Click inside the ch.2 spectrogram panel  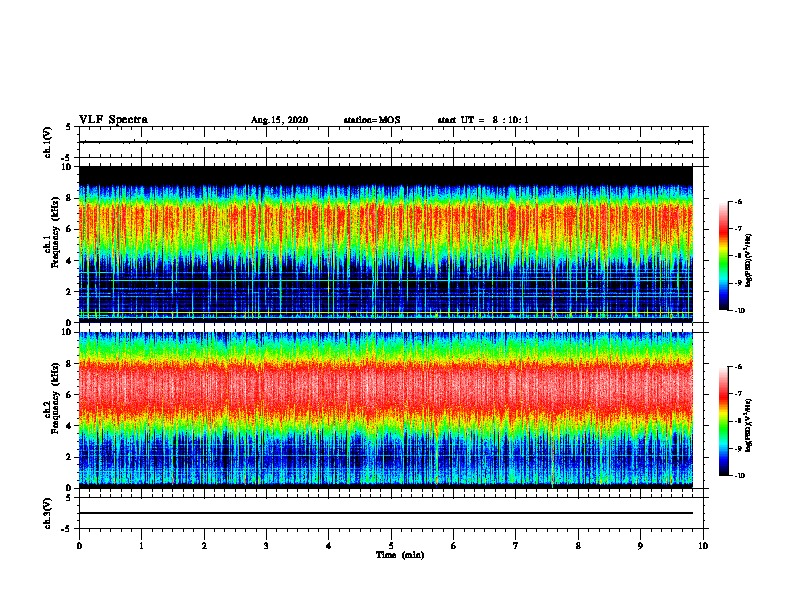tap(386, 410)
